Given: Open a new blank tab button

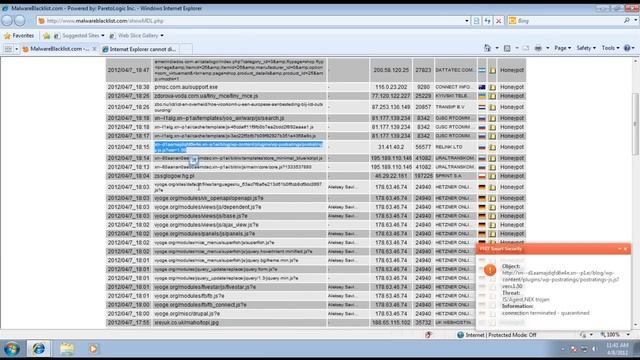Looking at the screenshot, I should tap(186, 49).
